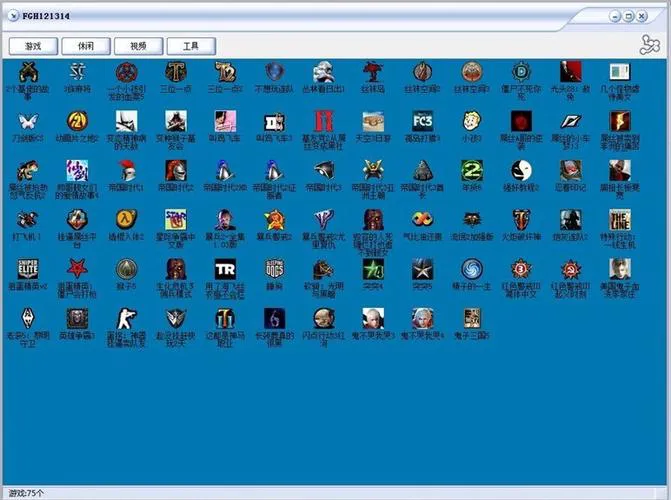Launch the 仙剑 calligraphy icon
Viewport: 671px width, 500px height.
point(77,171)
